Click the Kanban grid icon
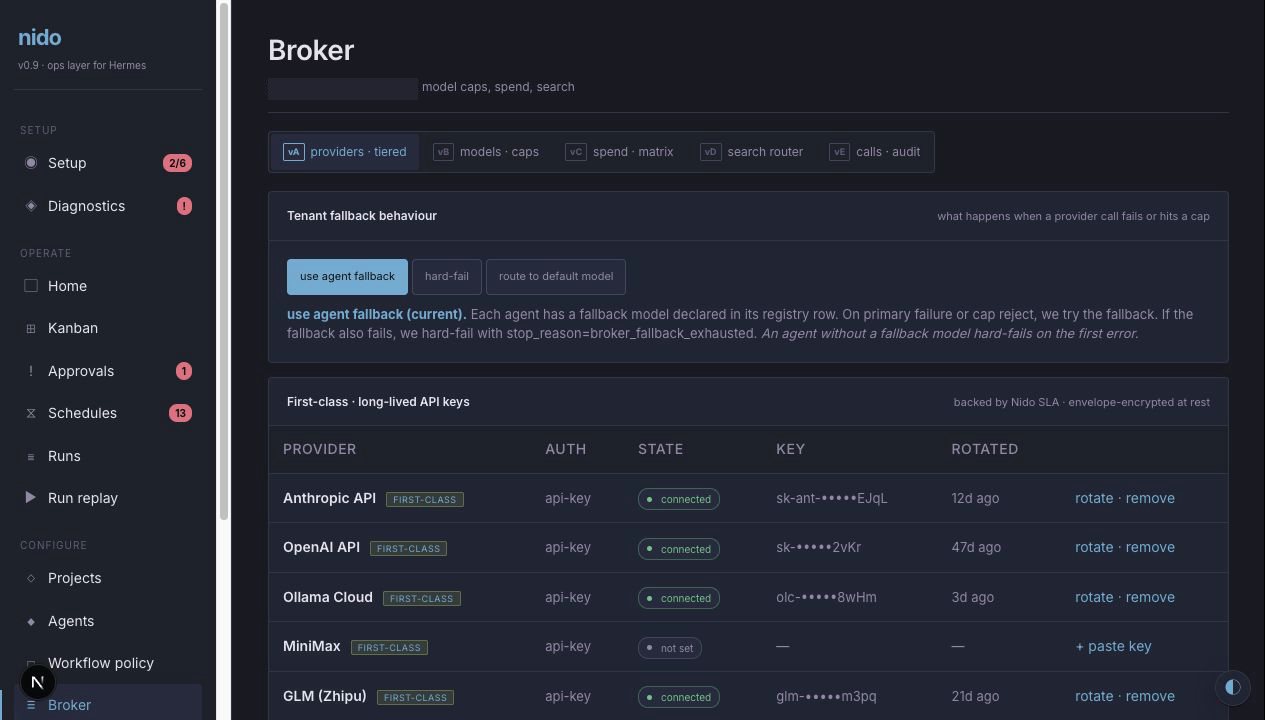This screenshot has width=1265, height=720. coord(31,328)
